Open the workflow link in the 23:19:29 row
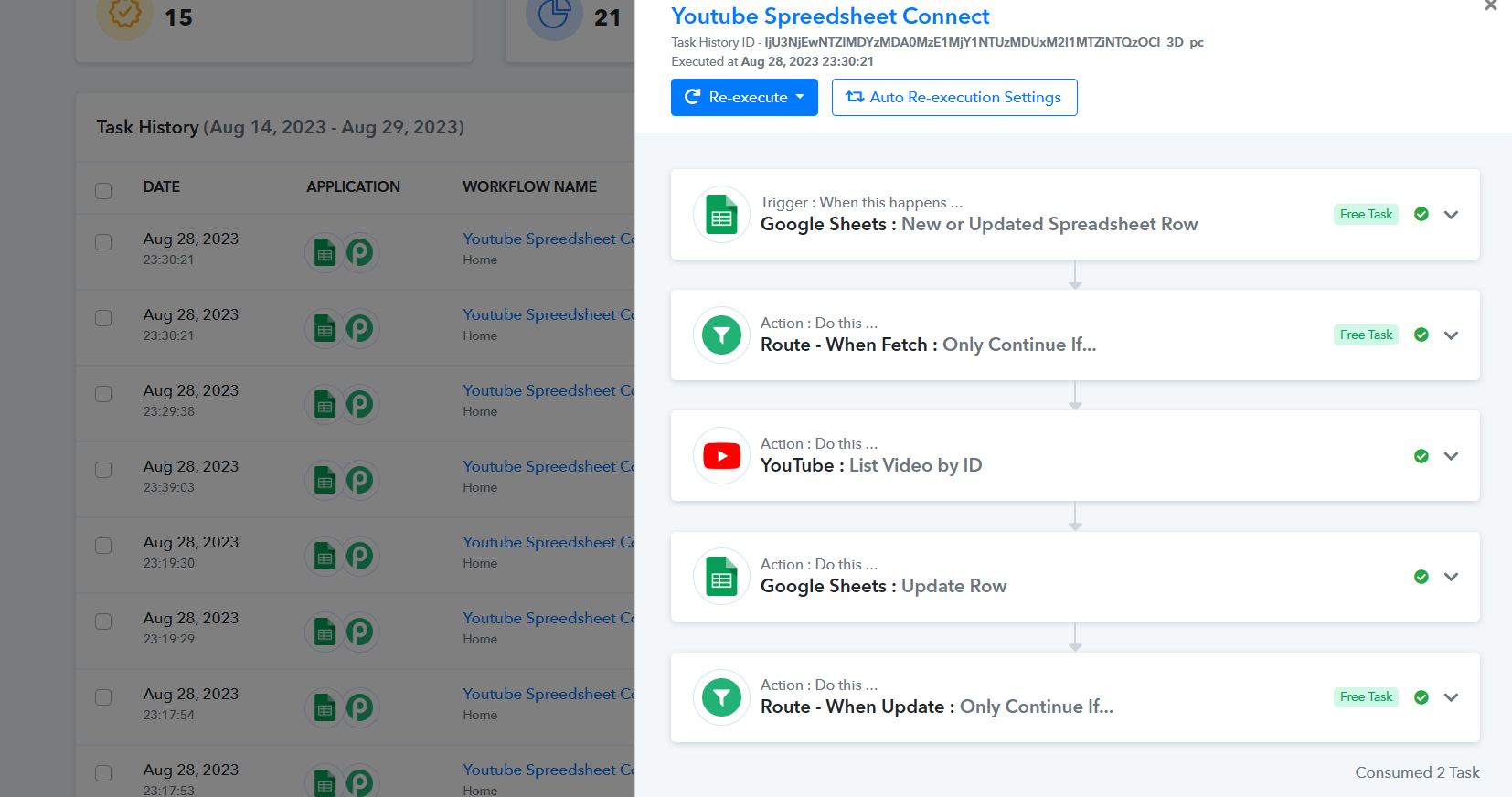This screenshot has width=1512, height=797. point(548,618)
